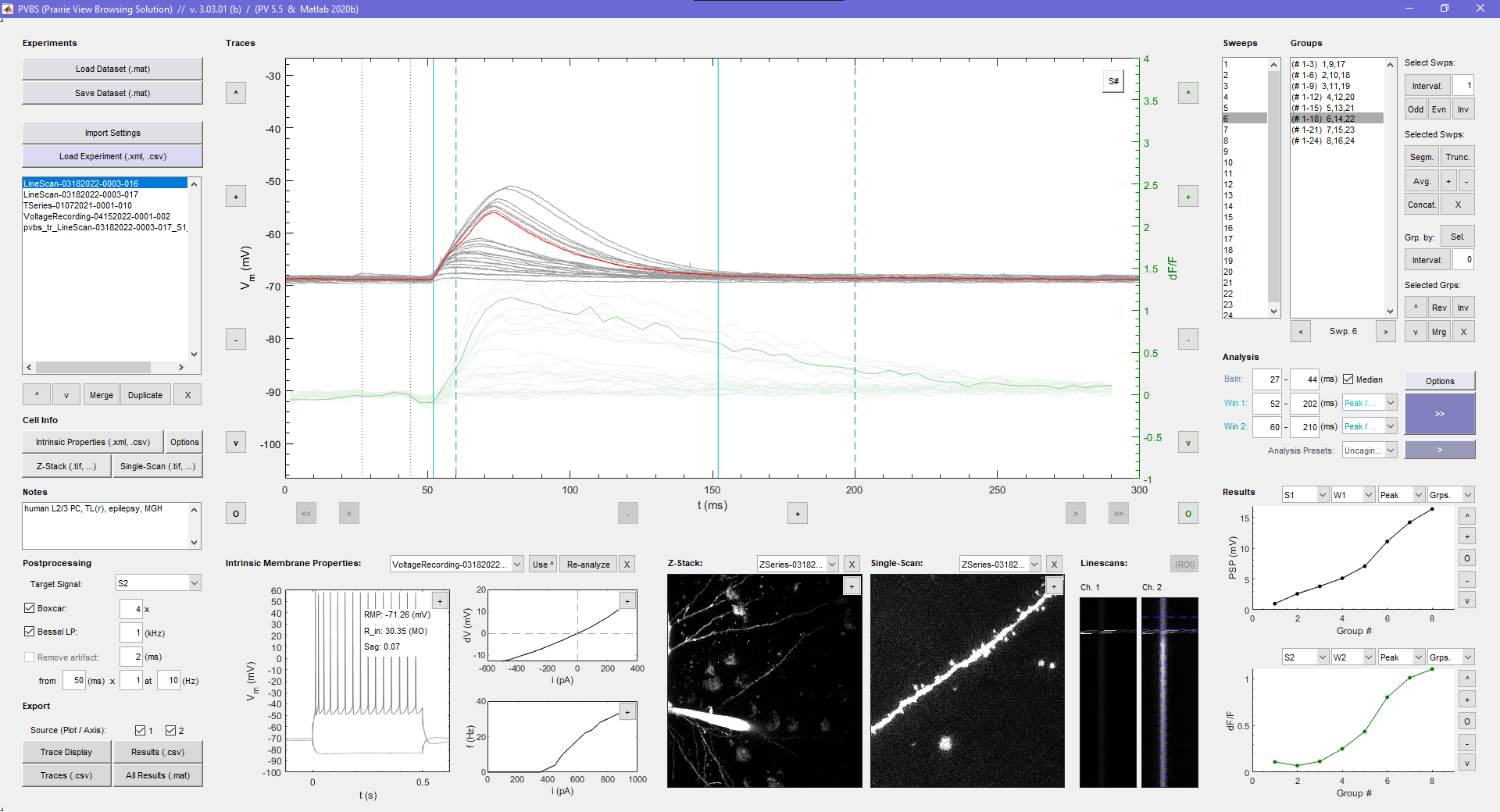Open the Win 2 Peak dropdown
The height and width of the screenshot is (812, 1500).
1370,426
